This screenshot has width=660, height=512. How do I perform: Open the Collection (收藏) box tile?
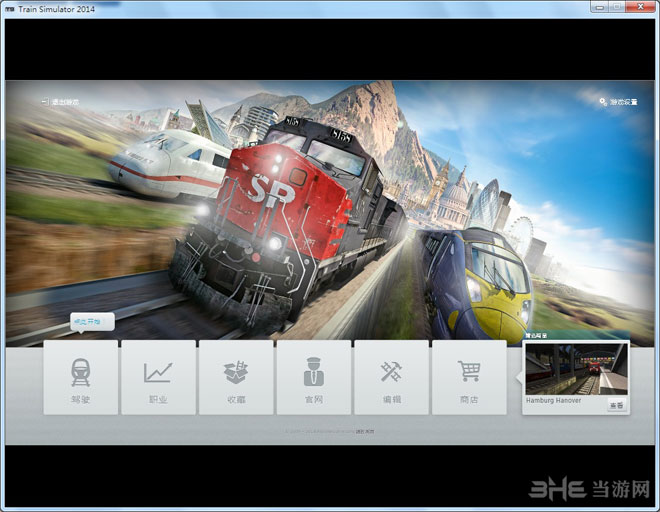click(236, 378)
